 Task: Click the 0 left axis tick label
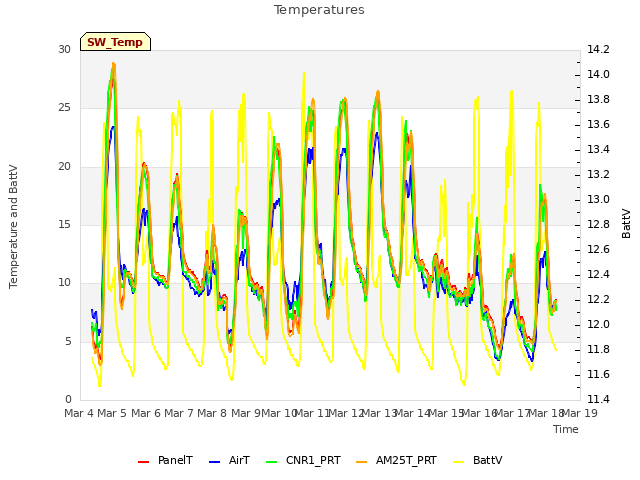pos(68,399)
